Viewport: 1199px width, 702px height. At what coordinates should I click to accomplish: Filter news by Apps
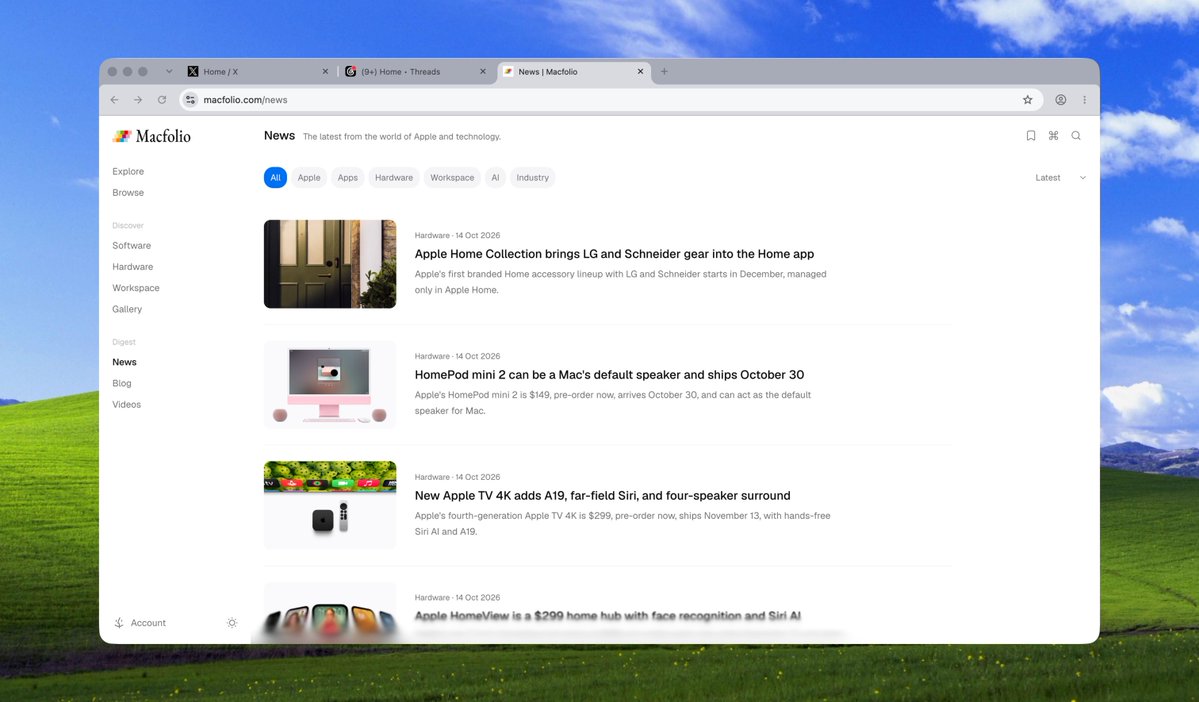[x=348, y=177]
